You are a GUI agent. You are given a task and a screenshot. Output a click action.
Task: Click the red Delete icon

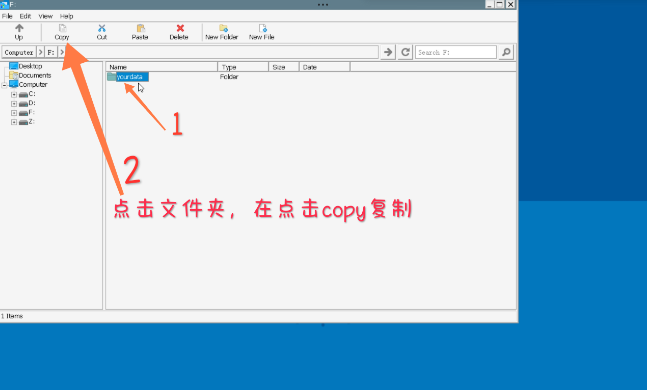point(180,28)
